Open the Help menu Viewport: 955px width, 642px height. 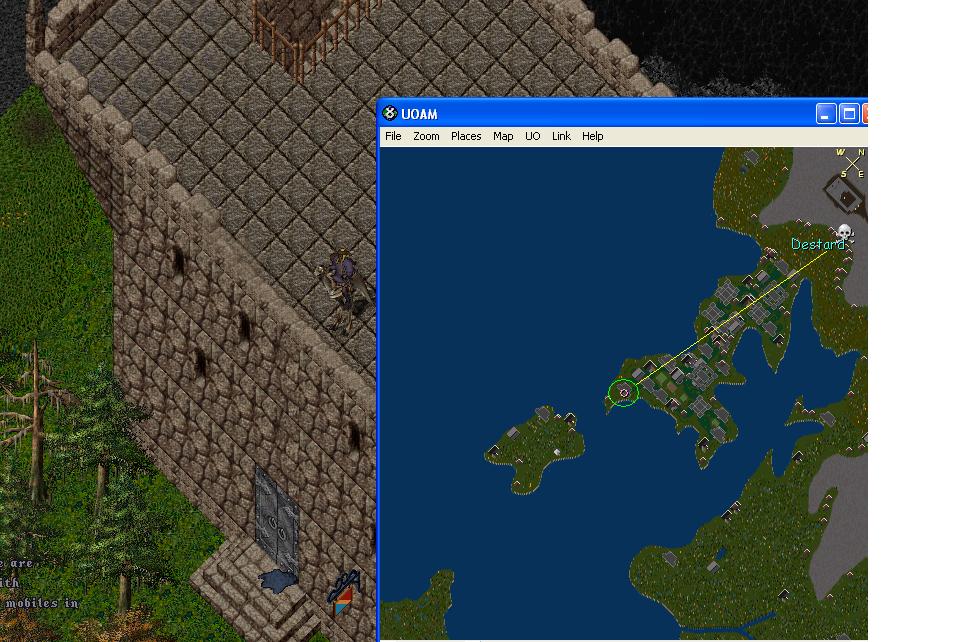pos(593,136)
